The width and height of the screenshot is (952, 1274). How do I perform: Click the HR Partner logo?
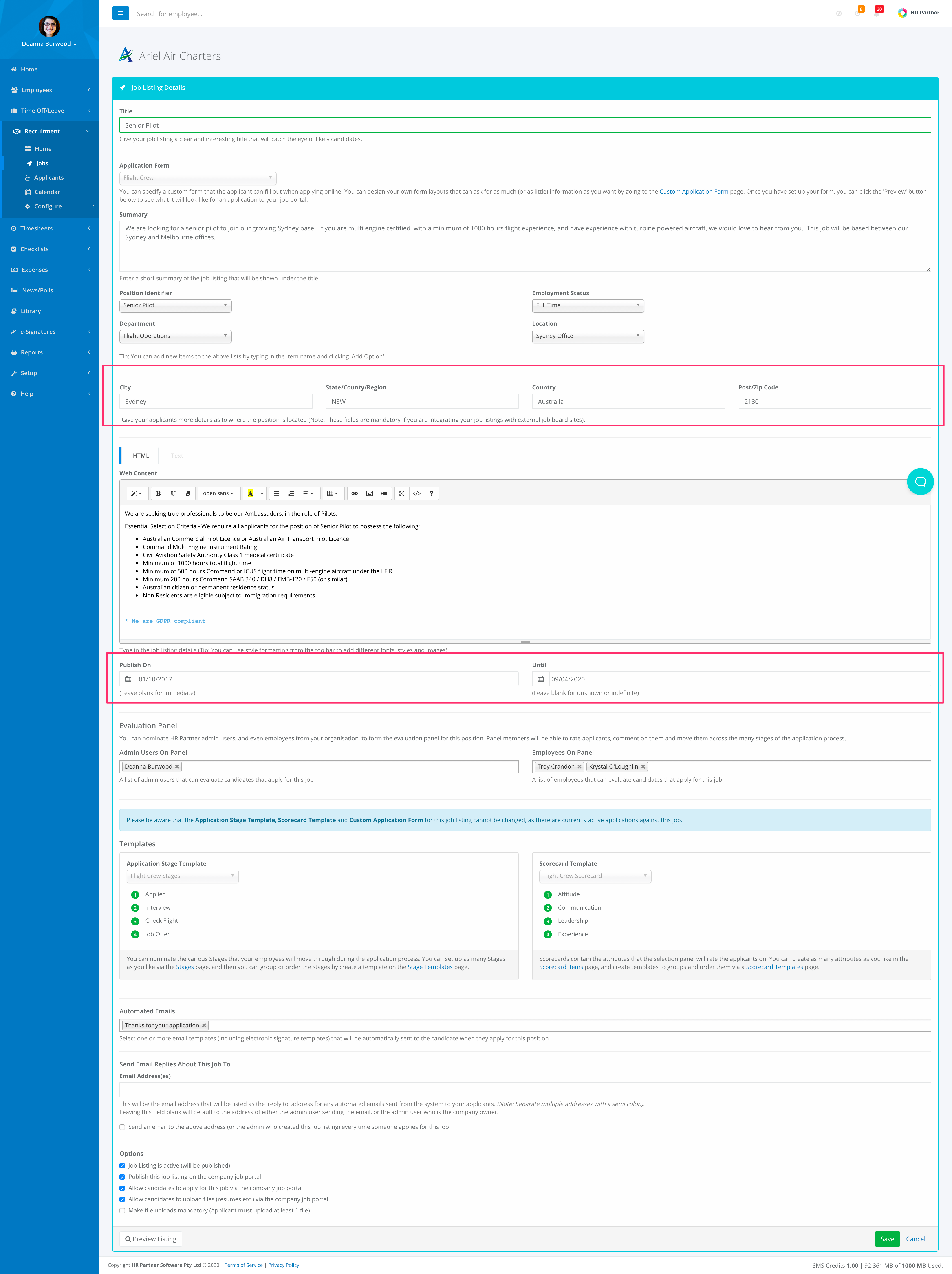click(x=918, y=13)
